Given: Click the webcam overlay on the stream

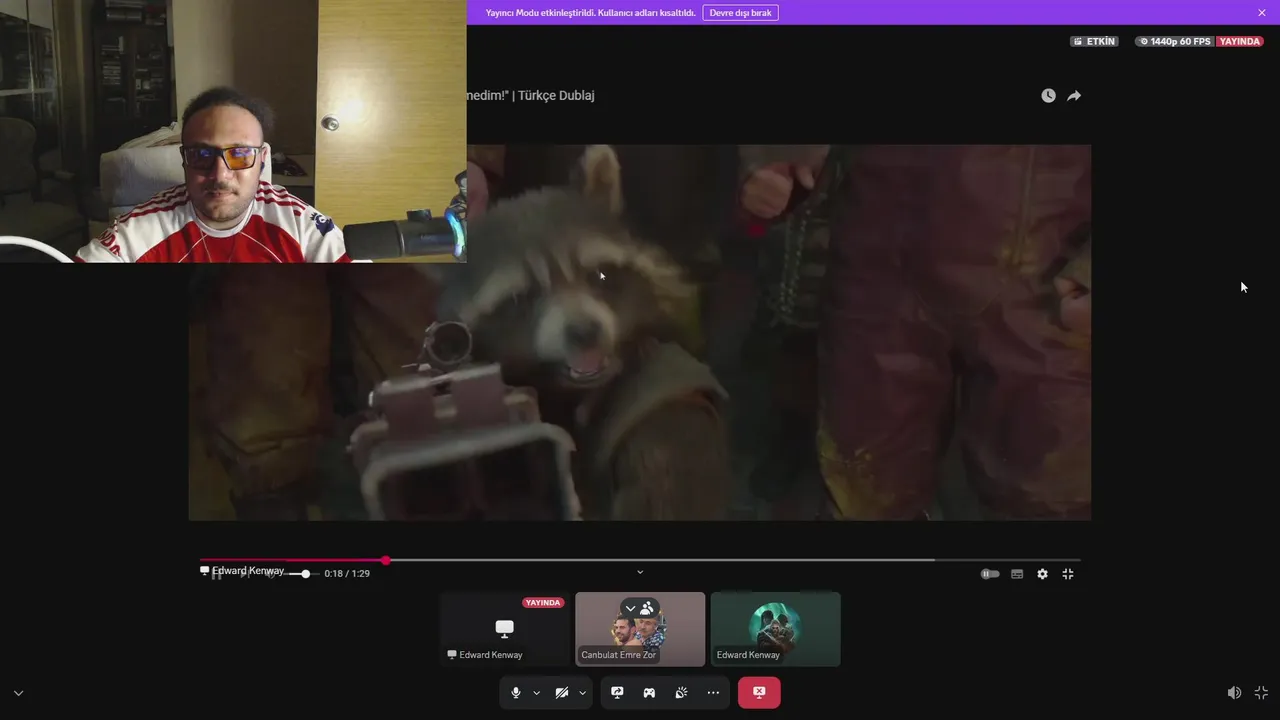Looking at the screenshot, I should click(x=233, y=131).
